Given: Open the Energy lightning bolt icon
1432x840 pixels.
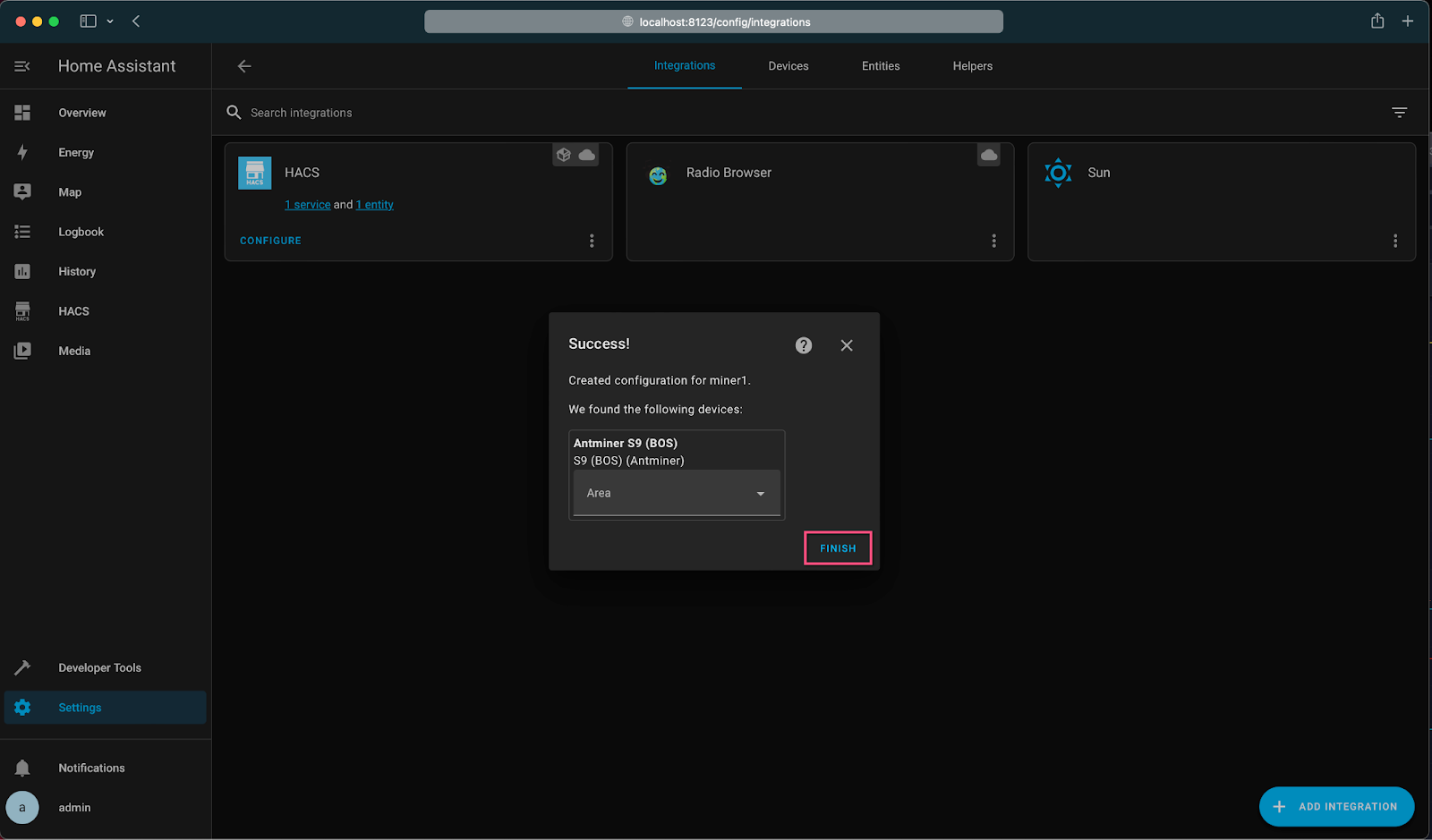Looking at the screenshot, I should coord(22,152).
